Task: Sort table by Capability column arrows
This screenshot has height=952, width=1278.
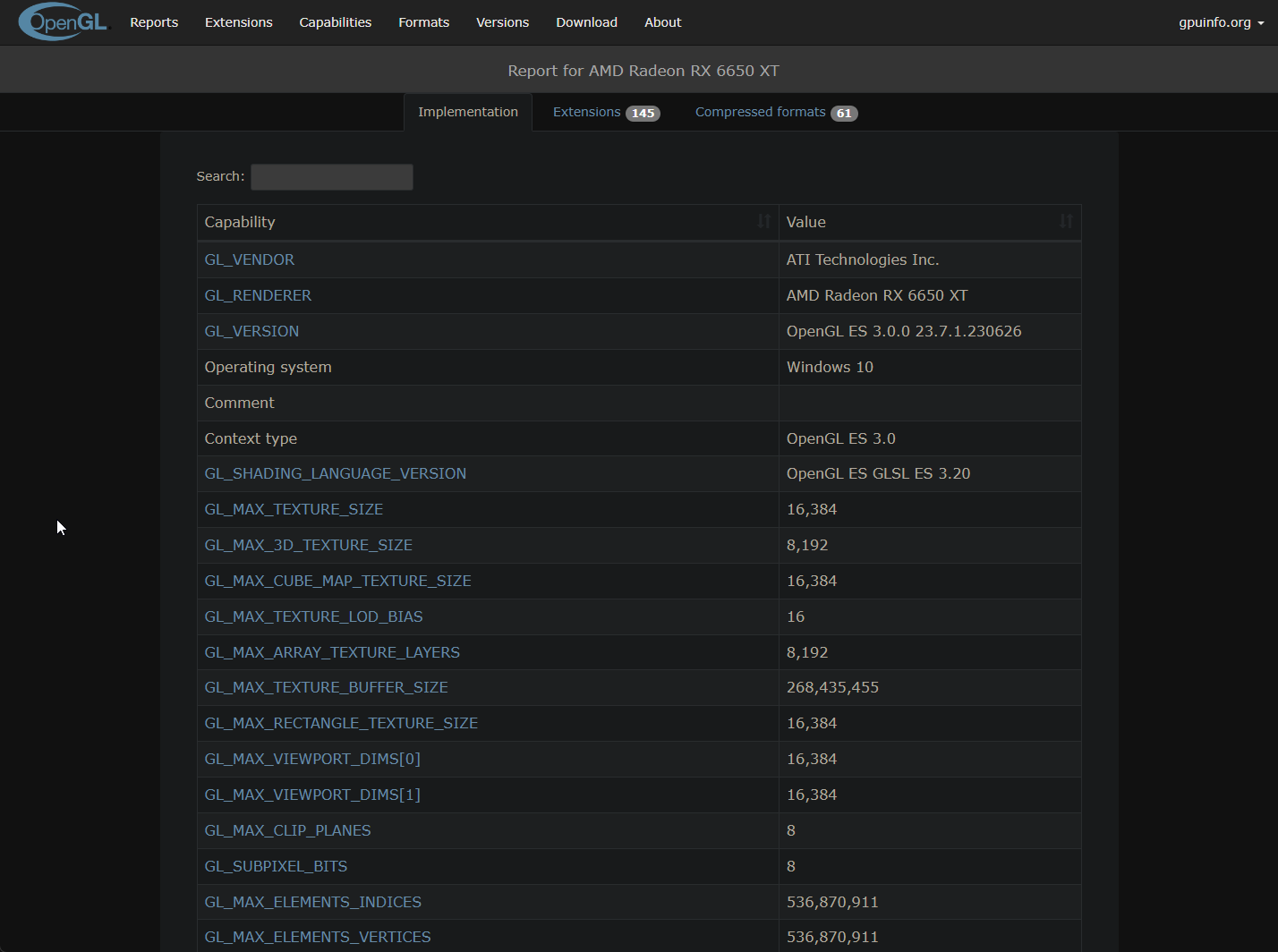Action: [763, 221]
